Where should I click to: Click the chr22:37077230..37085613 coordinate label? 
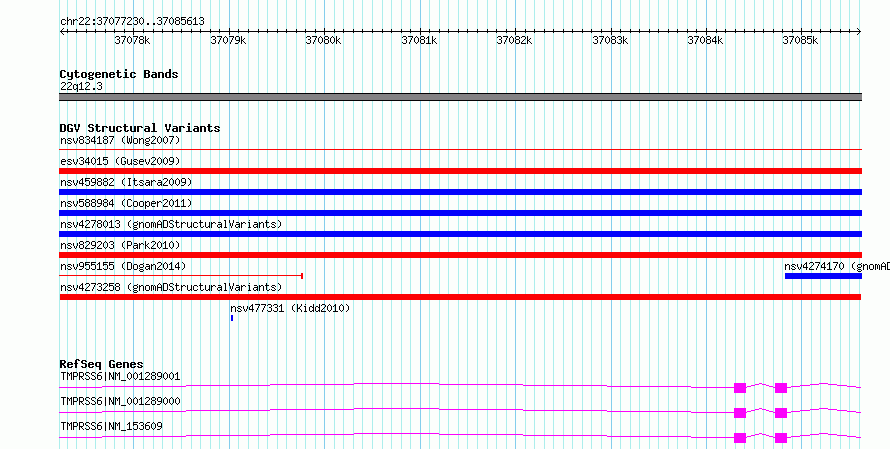(x=132, y=22)
